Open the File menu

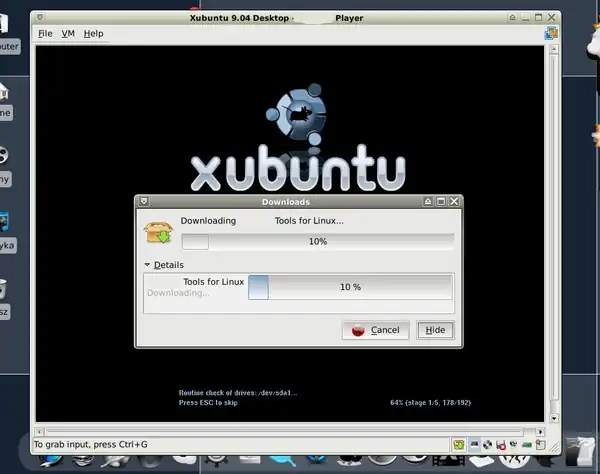click(44, 33)
